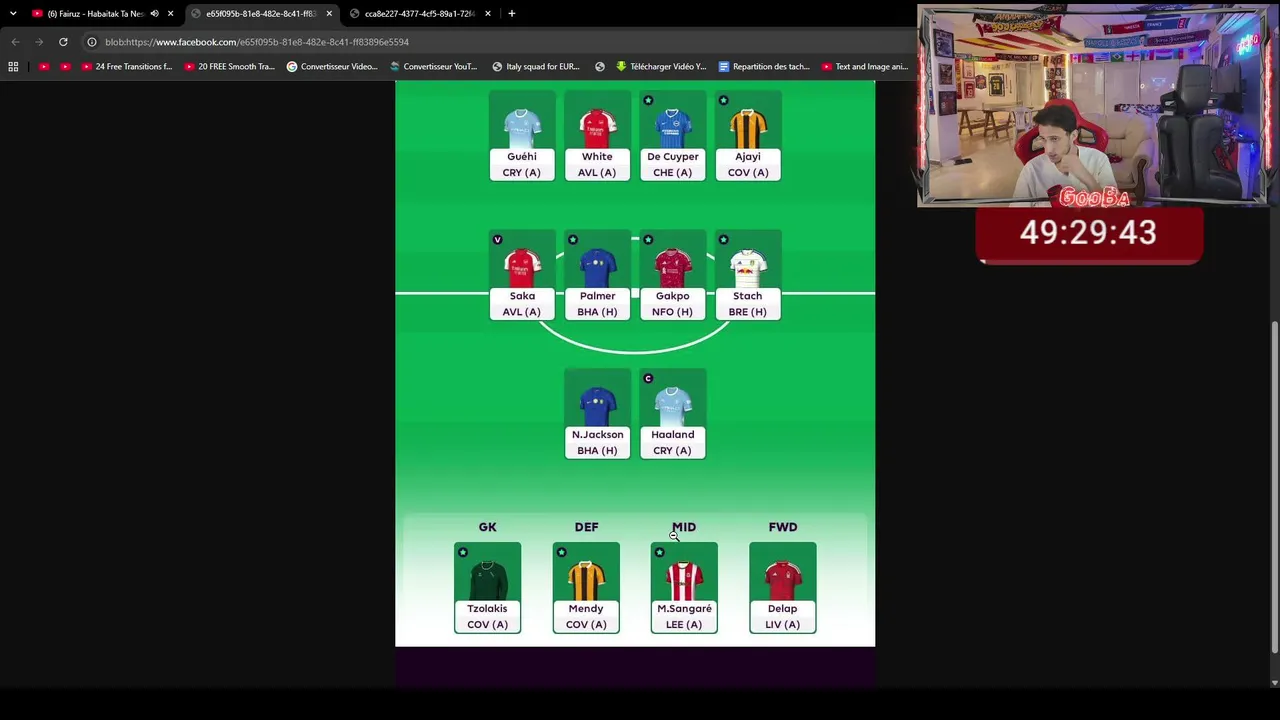Click the star badge on Stach

pos(723,240)
